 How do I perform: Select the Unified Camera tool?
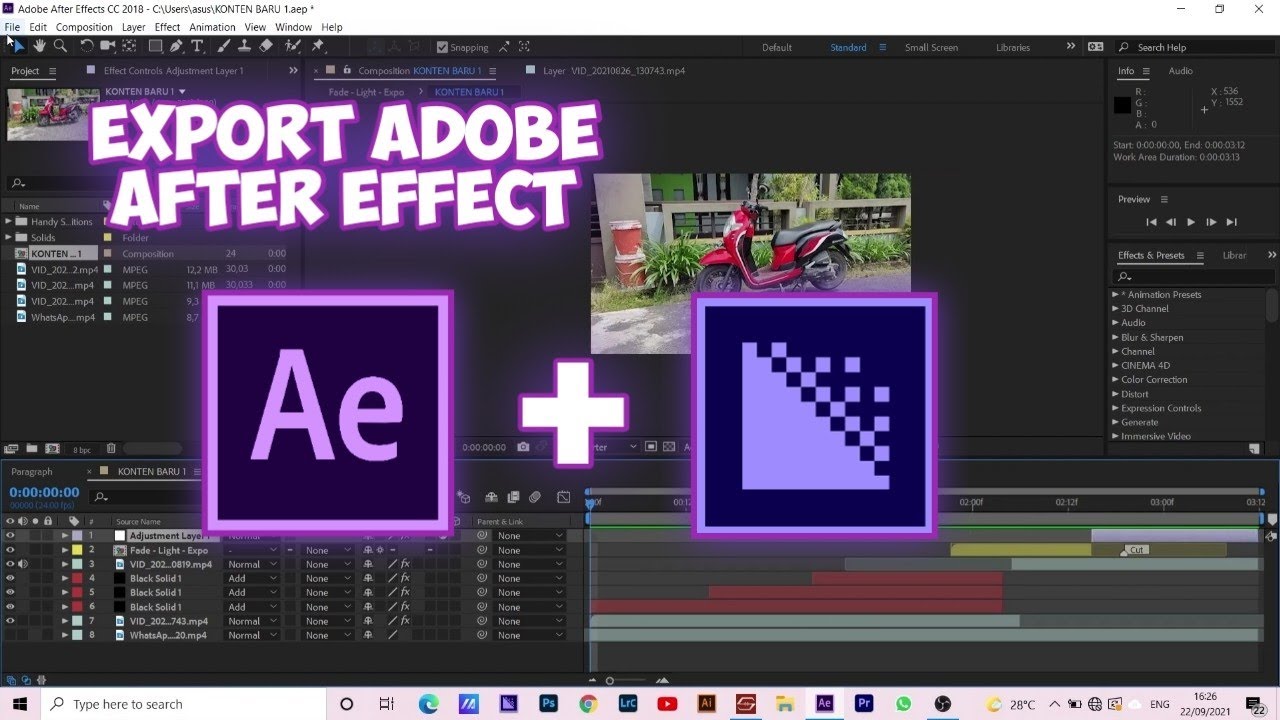[108, 46]
